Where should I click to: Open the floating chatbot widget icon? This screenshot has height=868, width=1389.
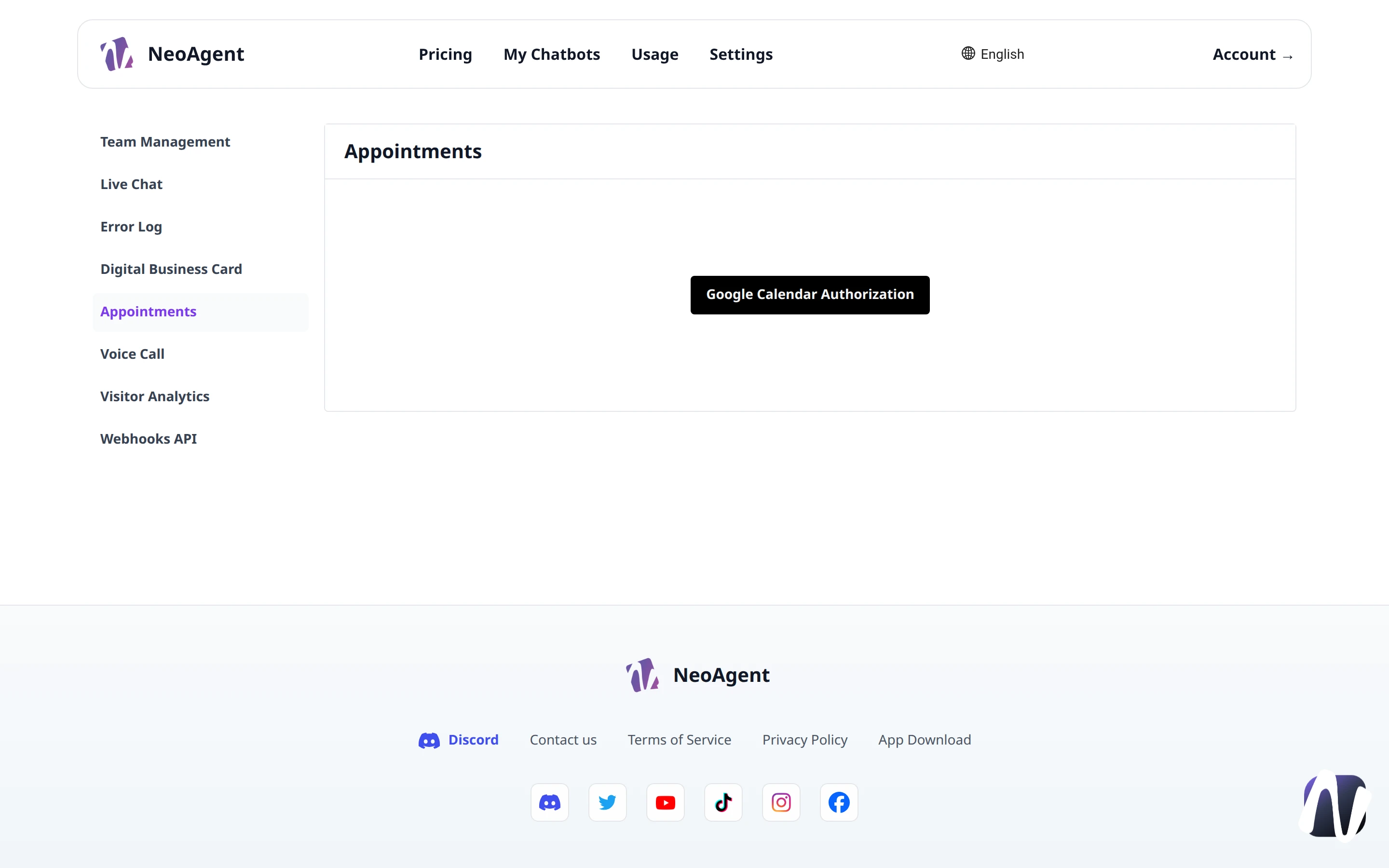1335,805
